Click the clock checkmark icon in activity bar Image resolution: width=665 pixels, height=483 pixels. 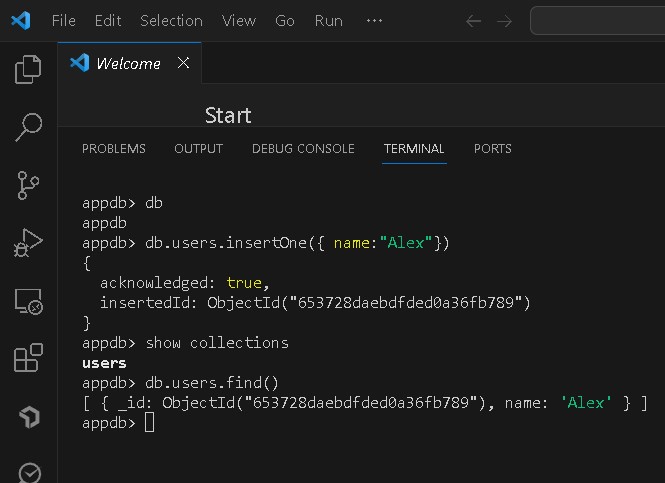pos(28,471)
